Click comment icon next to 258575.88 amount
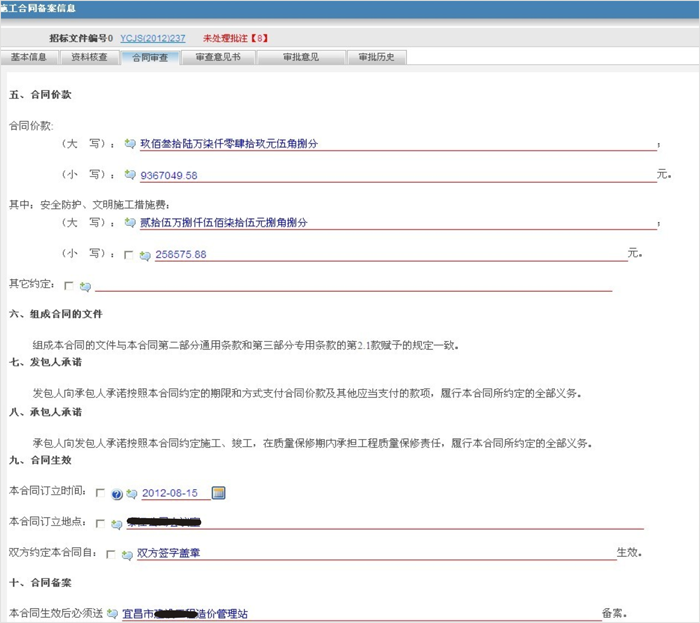 [x=146, y=255]
